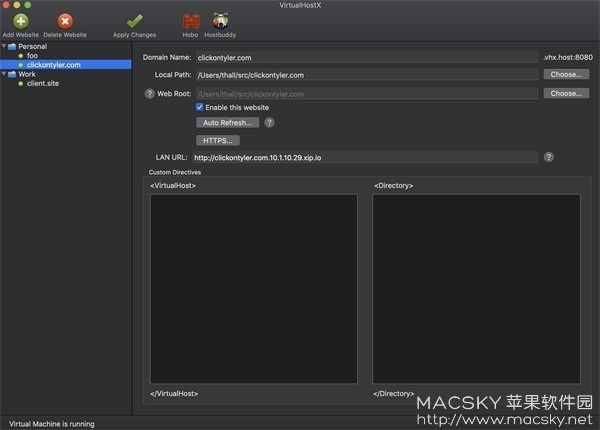The width and height of the screenshot is (600, 430).
Task: Click the Domain Name input field
Action: (367, 57)
